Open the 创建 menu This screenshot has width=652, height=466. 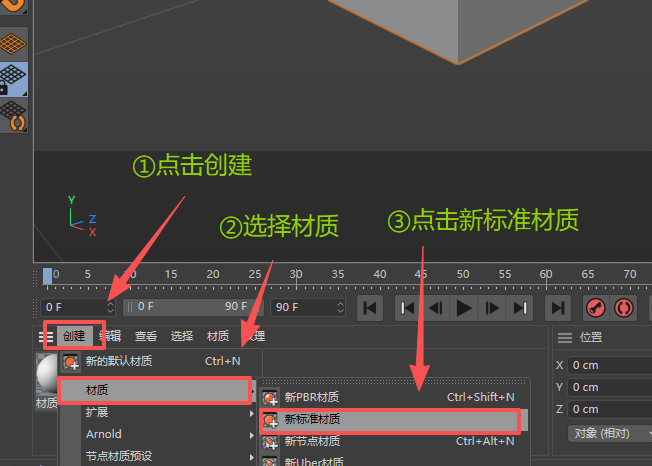(74, 336)
